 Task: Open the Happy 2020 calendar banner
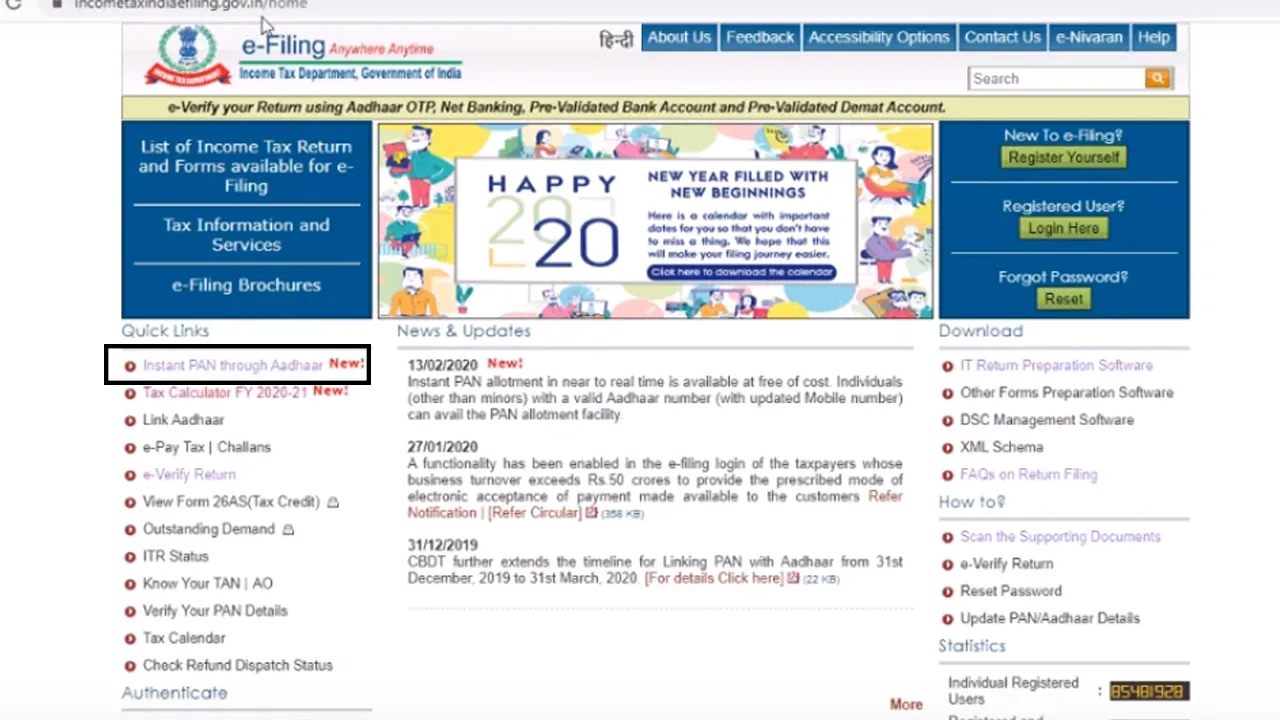tap(655, 221)
